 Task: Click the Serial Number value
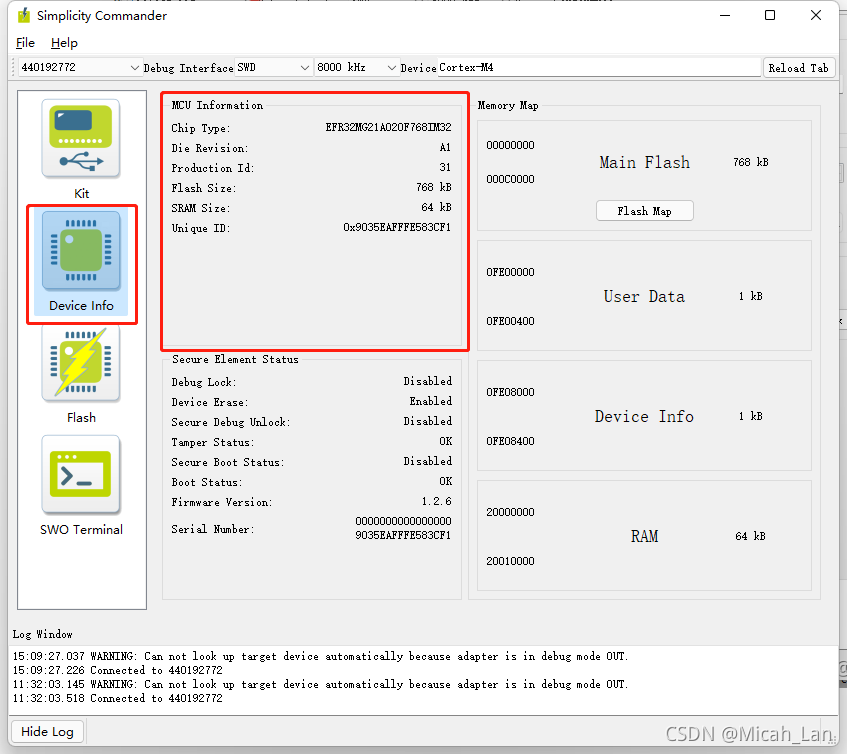(403, 528)
